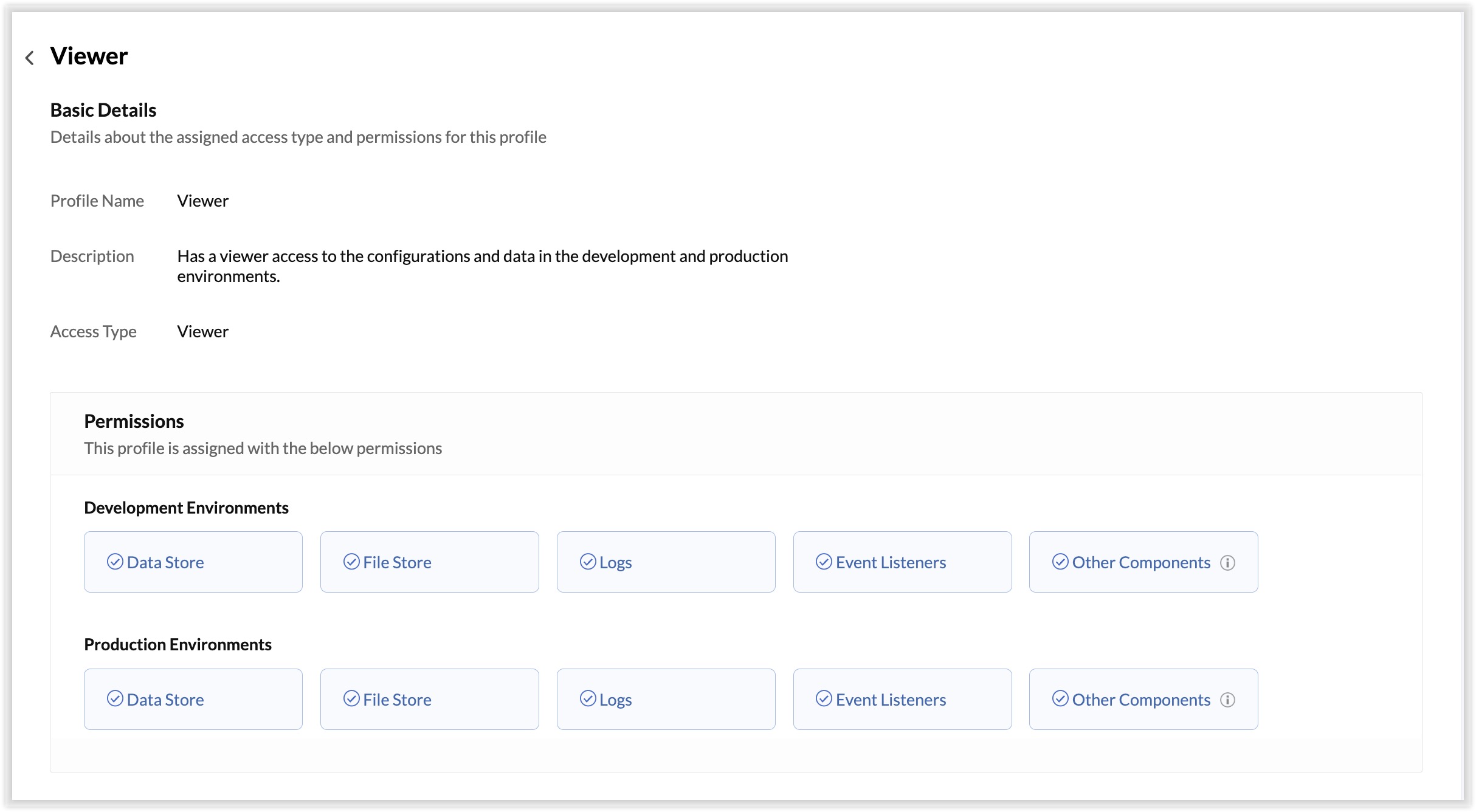This screenshot has width=1476, height=812.
Task: Click checkmark icon on Development Data Store
Action: 115,562
